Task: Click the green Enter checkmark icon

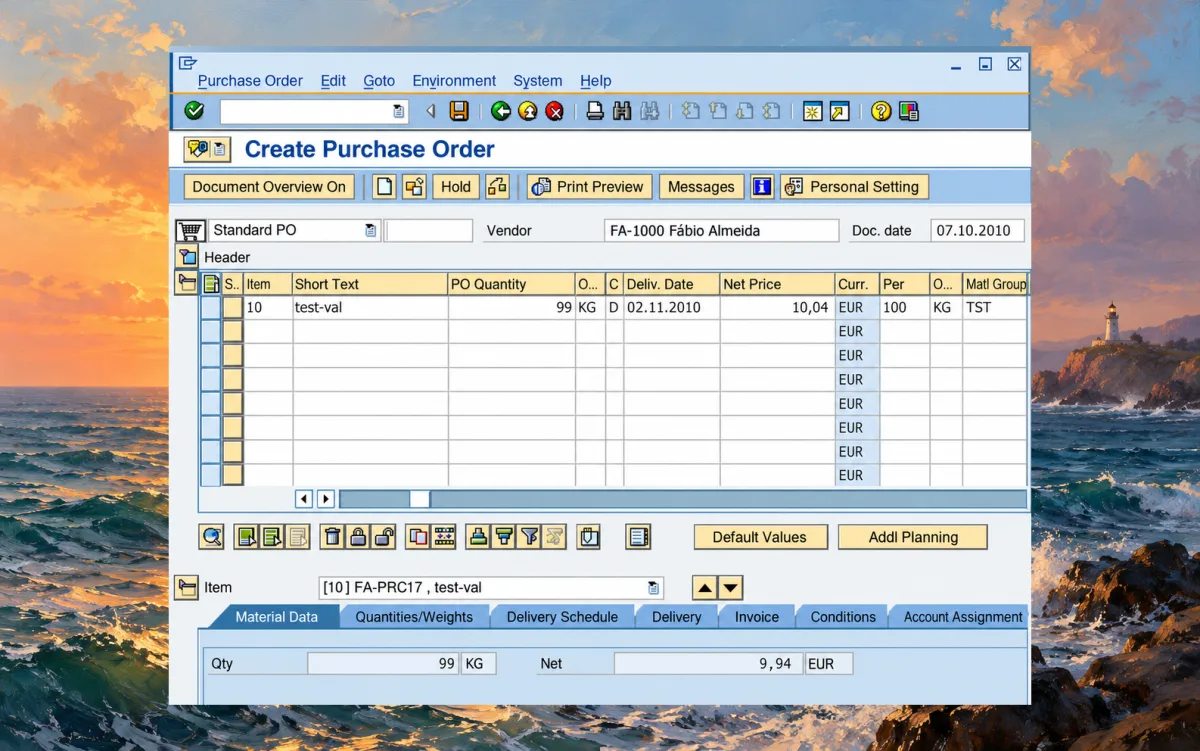Action: (195, 111)
